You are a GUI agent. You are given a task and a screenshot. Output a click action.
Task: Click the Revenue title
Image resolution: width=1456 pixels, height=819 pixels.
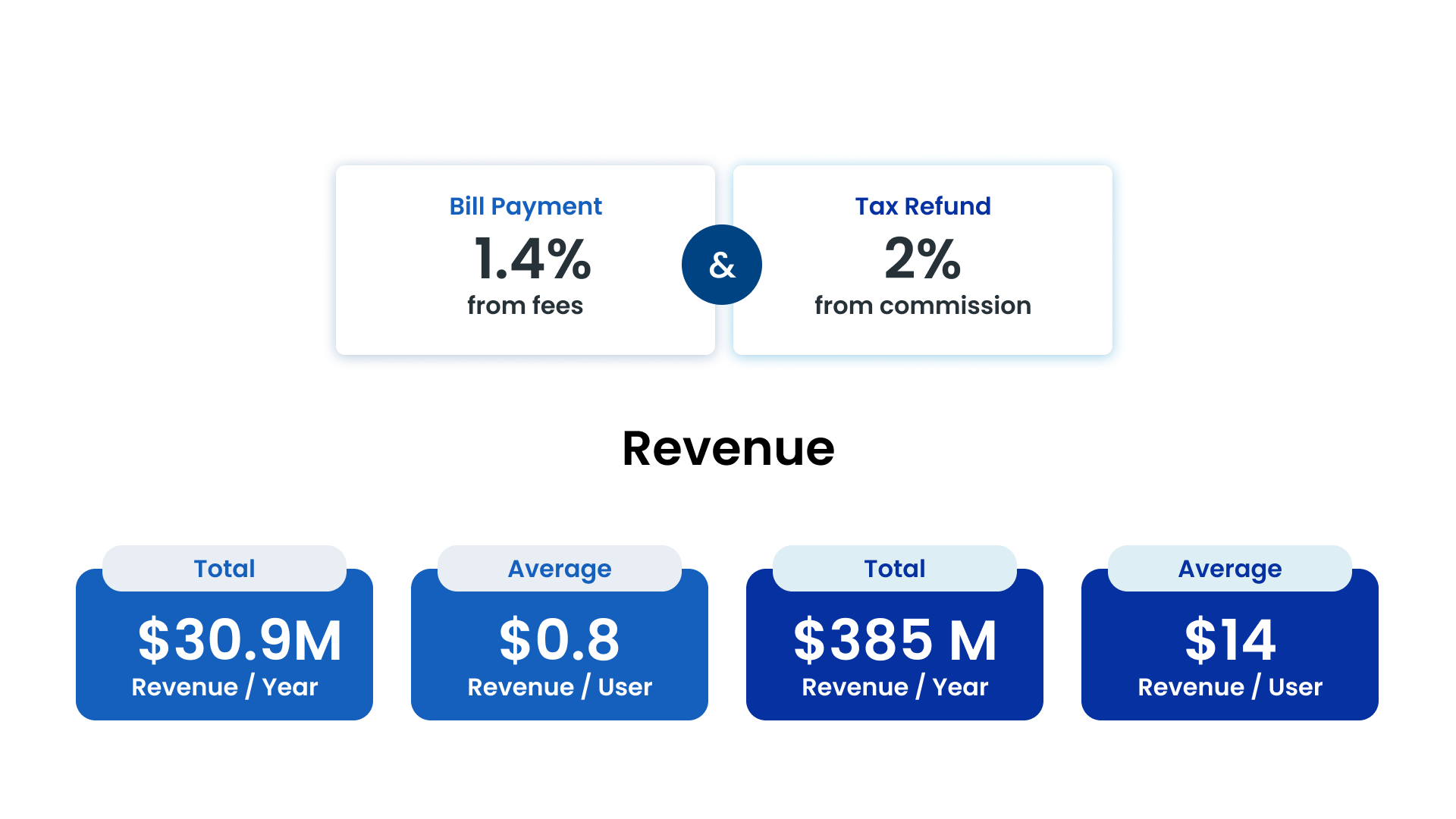coord(728,448)
